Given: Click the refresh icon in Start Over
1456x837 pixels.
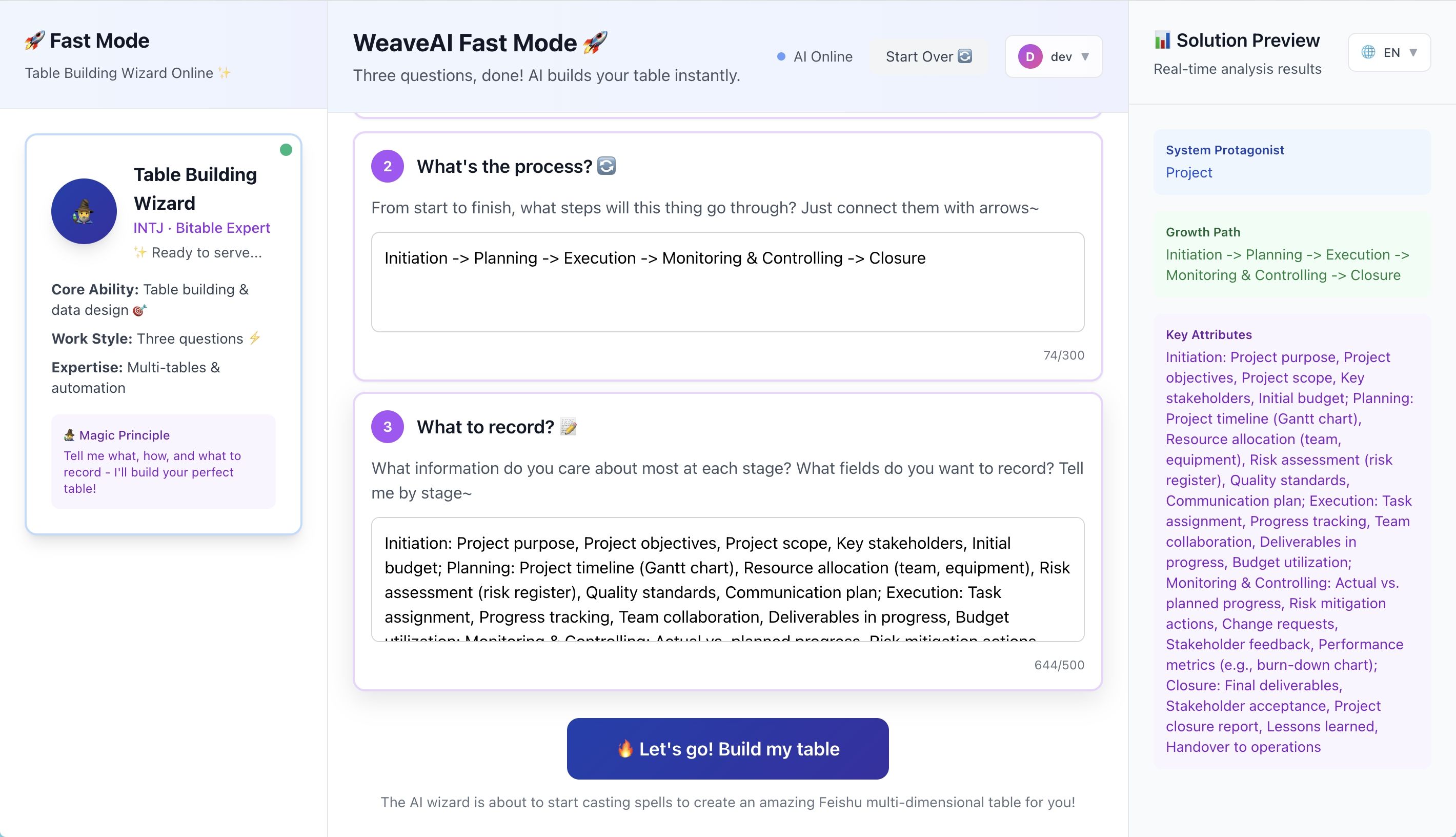Looking at the screenshot, I should 965,56.
